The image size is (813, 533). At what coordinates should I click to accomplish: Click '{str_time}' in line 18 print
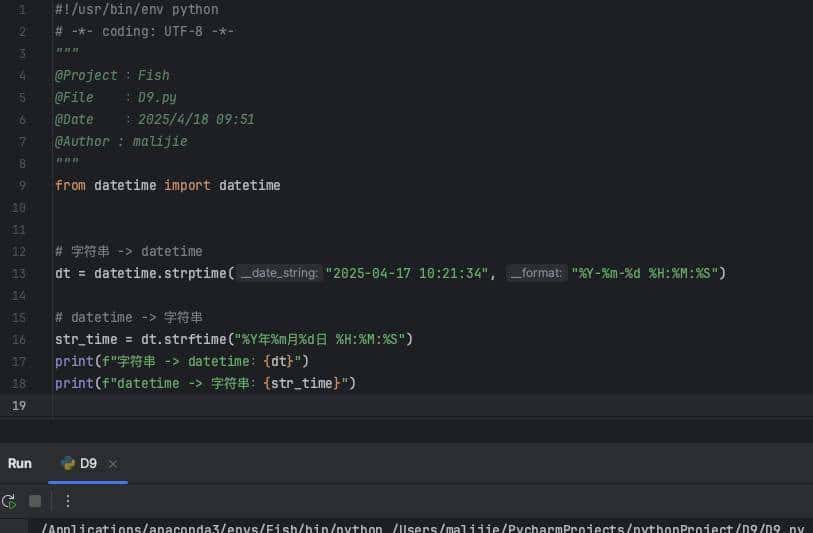(x=302, y=384)
